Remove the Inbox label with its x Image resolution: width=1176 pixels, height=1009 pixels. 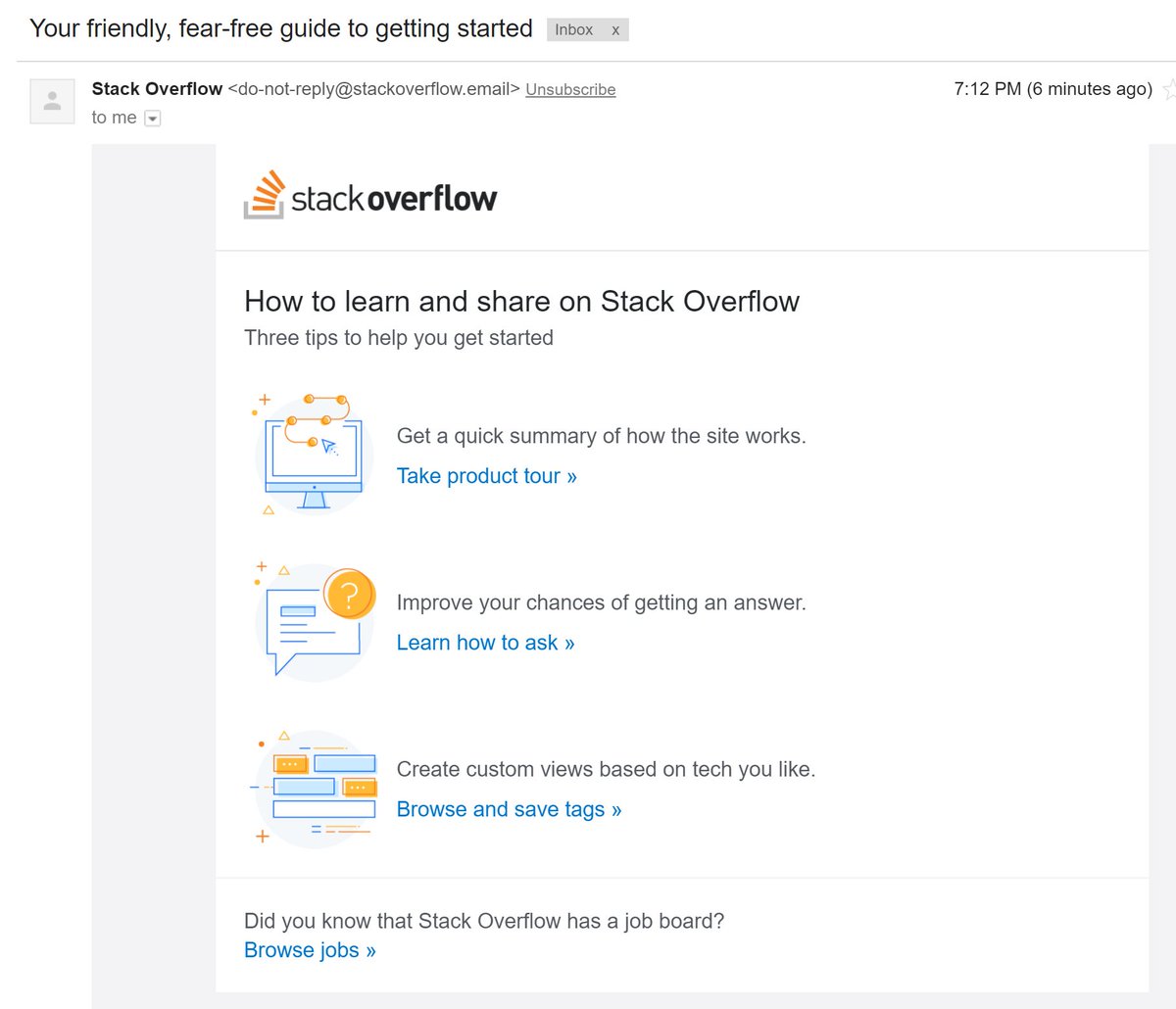pyautogui.click(x=615, y=30)
